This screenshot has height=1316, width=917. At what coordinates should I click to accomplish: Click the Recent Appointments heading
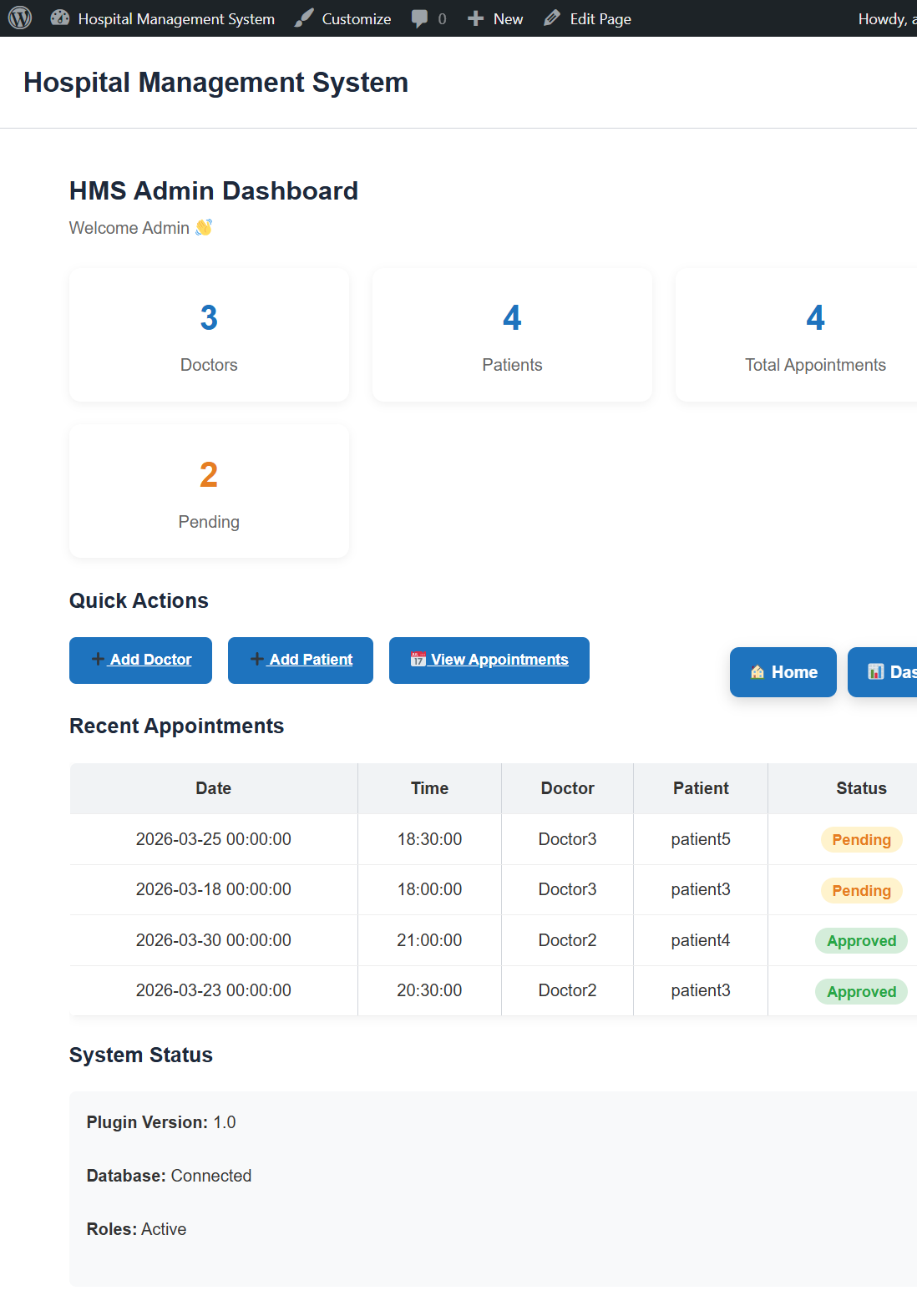(176, 726)
